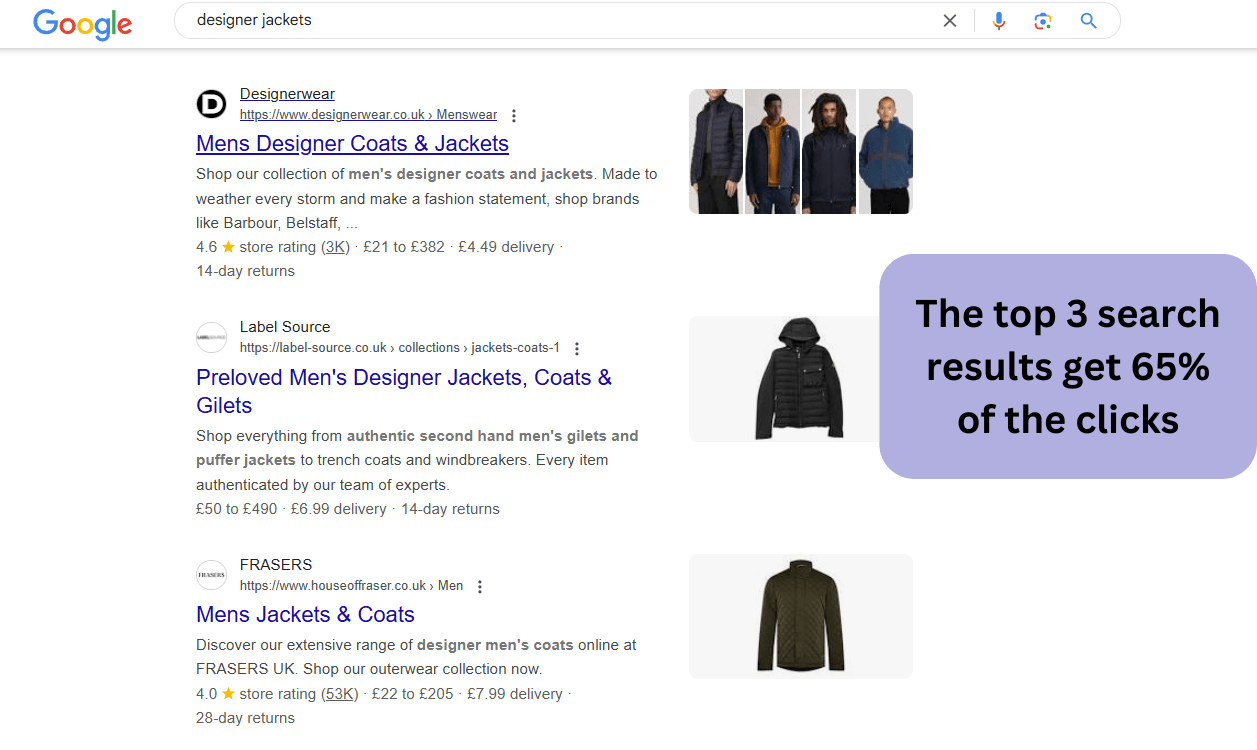Click the black hooded jacket thumbnail
Image resolution: width=1257 pixels, height=750 pixels.
pos(785,379)
